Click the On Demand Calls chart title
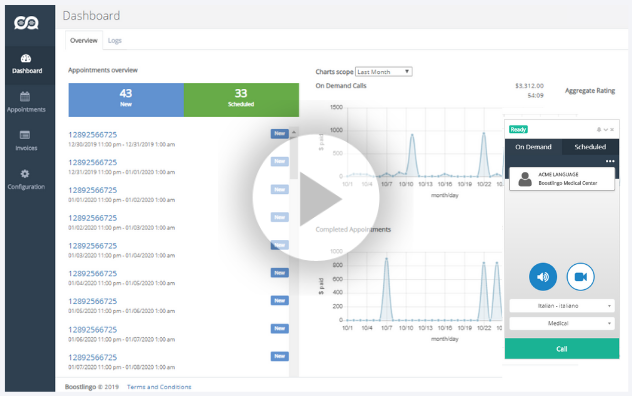The width and height of the screenshot is (632, 396). point(341,85)
